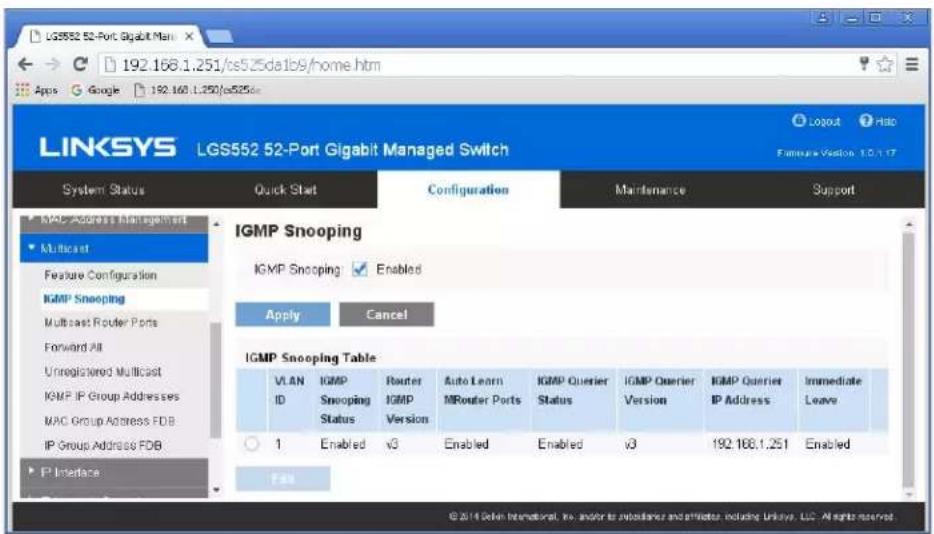The width and height of the screenshot is (934, 534).
Task: Open Unregistered Multicast page
Action: coord(102,371)
